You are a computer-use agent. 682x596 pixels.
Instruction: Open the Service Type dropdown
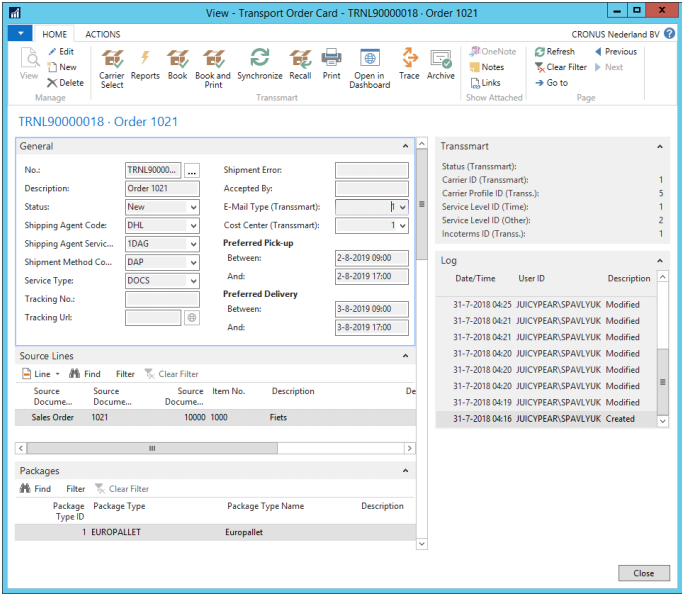[192, 281]
